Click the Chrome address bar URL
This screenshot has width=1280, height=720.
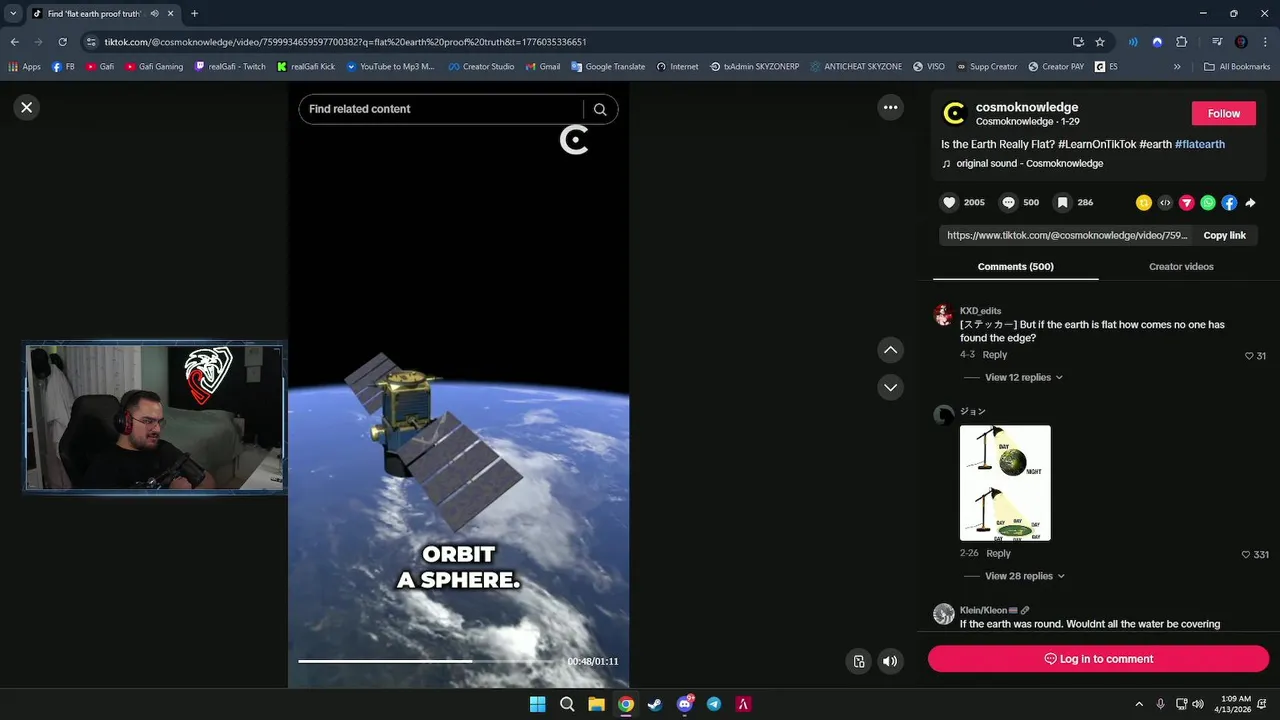pyautogui.click(x=345, y=42)
